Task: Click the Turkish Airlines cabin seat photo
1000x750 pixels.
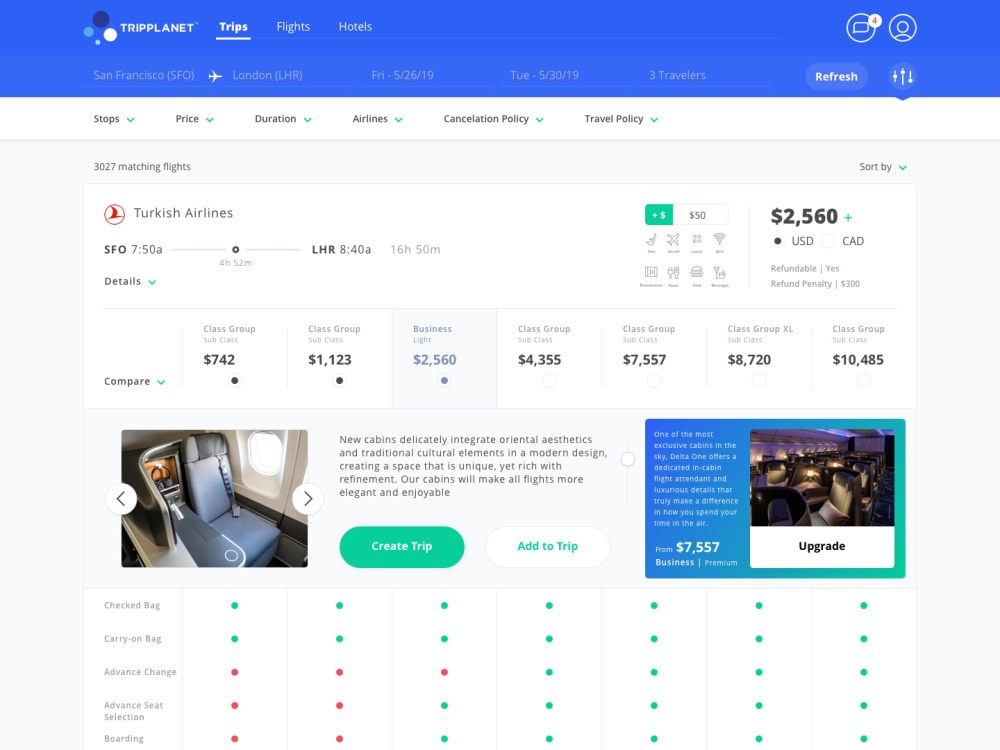Action: (214, 498)
